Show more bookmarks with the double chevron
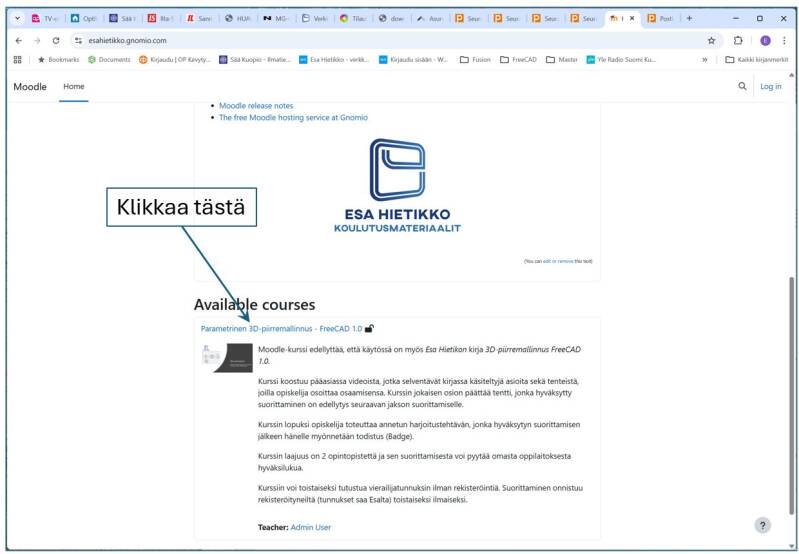Screen dimensions: 799x554 click(705, 60)
